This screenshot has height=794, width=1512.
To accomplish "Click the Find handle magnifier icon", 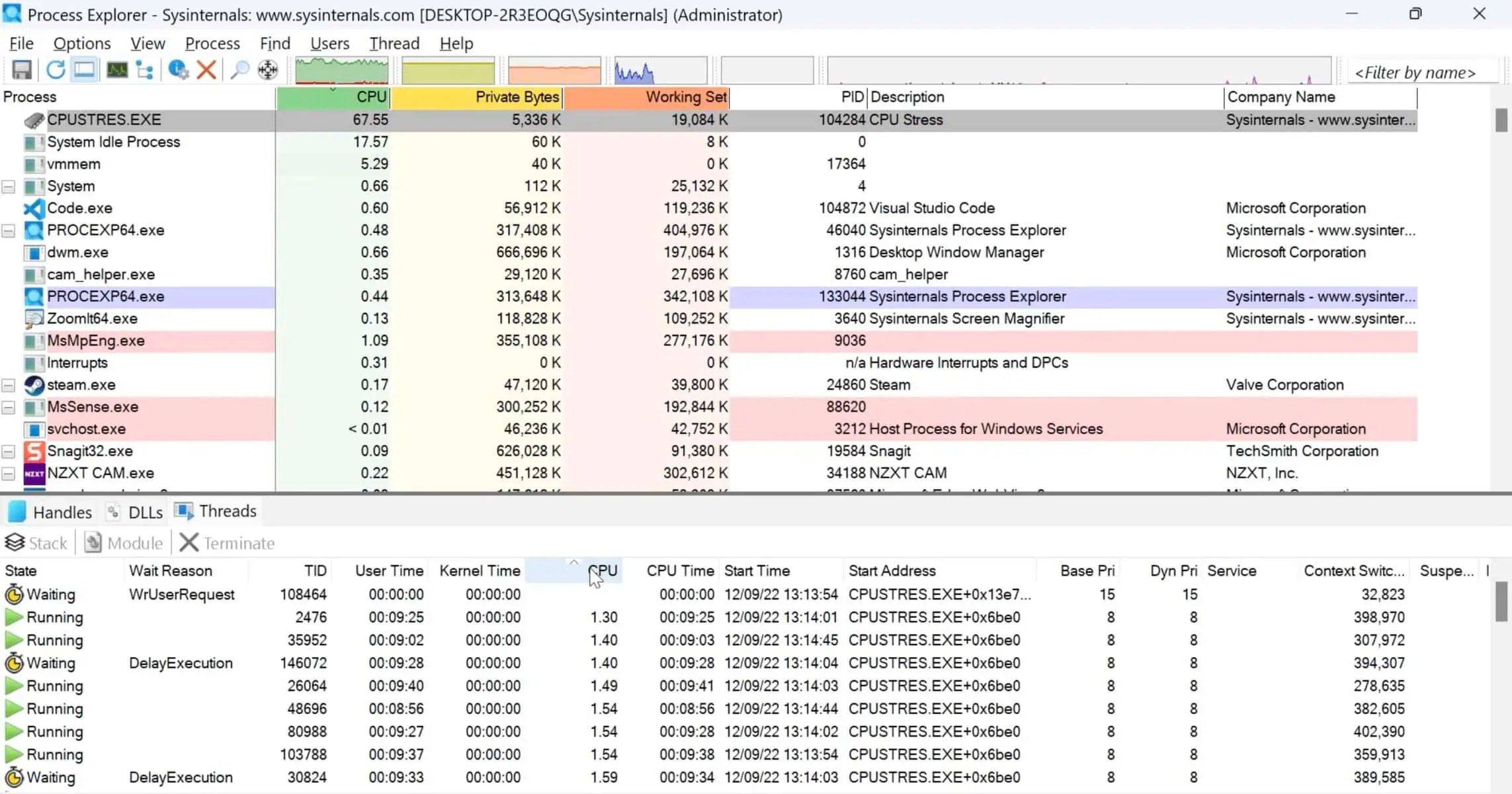I will point(239,70).
